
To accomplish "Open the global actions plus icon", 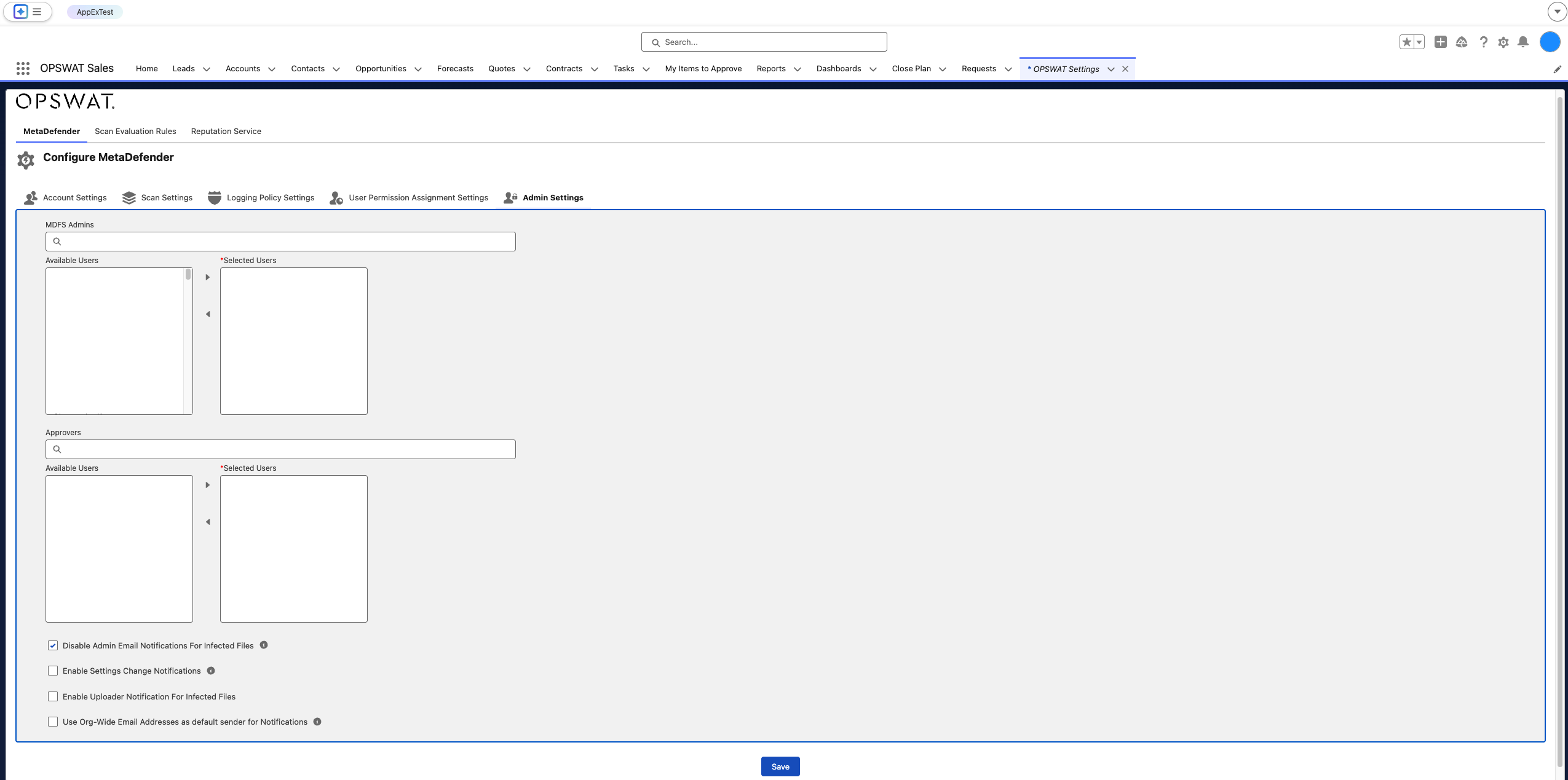I will click(1440, 42).
